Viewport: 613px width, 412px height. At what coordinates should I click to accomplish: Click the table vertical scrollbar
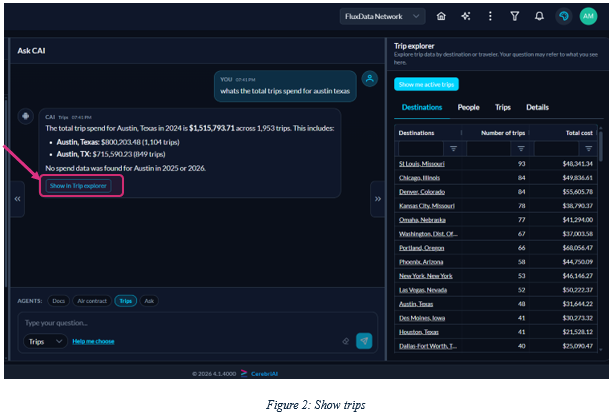pos(601,145)
